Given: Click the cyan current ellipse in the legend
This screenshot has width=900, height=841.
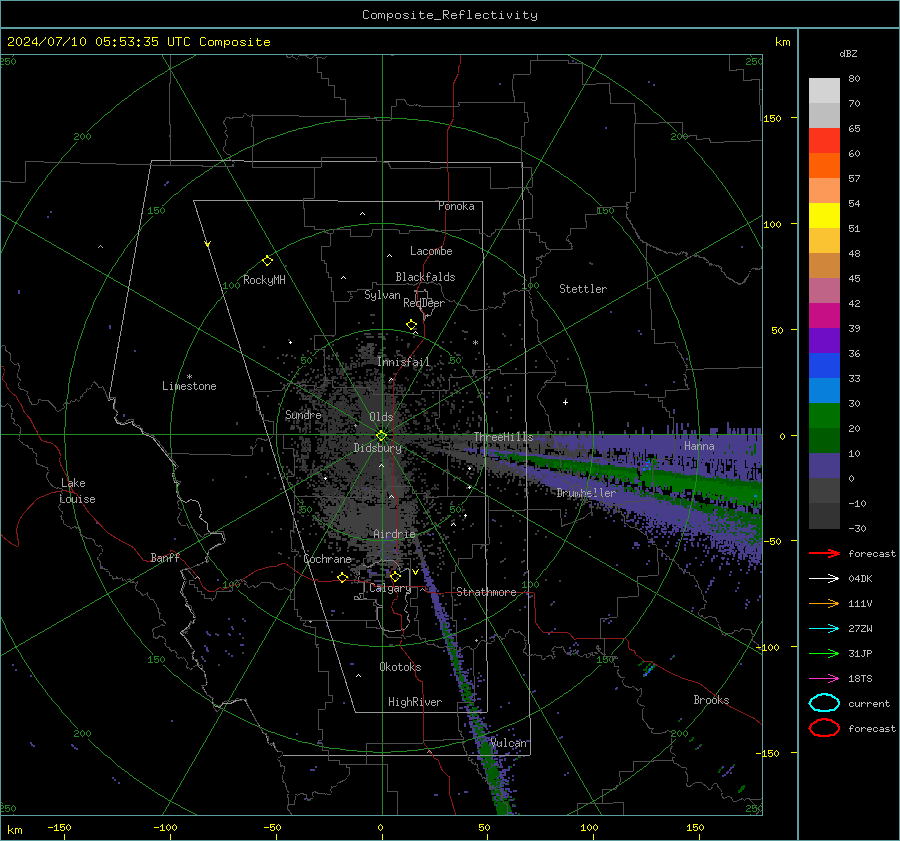Looking at the screenshot, I should coord(824,703).
